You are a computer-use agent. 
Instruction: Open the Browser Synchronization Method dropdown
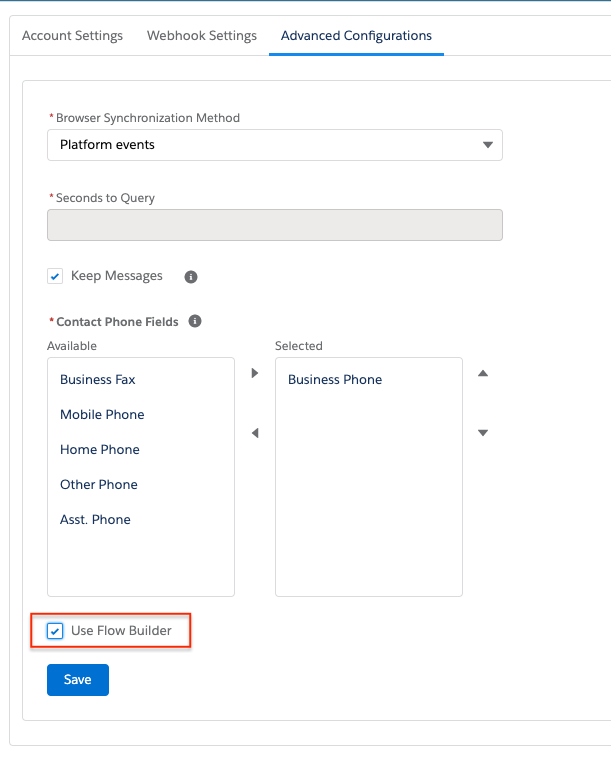pyautogui.click(x=274, y=145)
